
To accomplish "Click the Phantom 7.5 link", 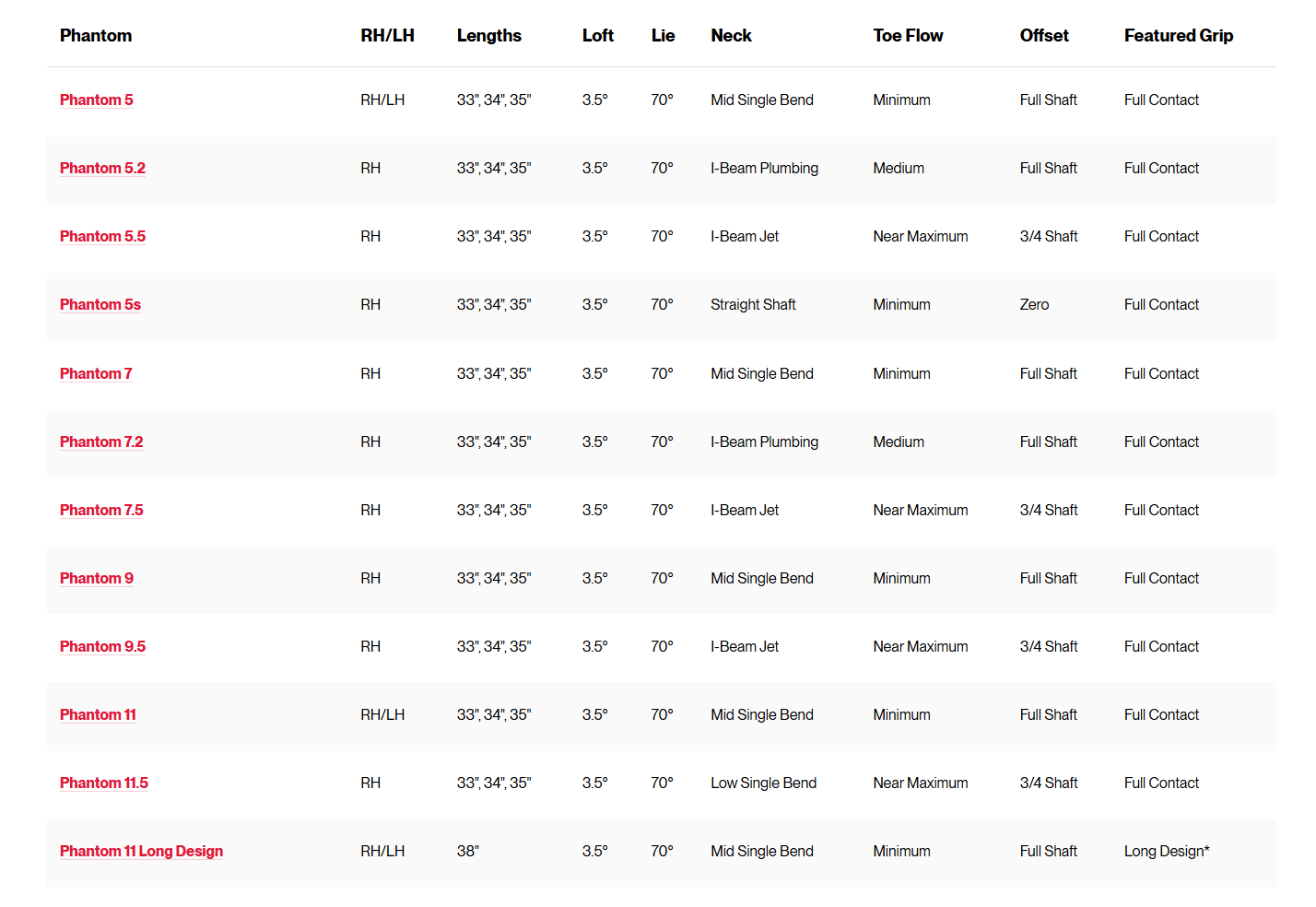I will point(101,510).
